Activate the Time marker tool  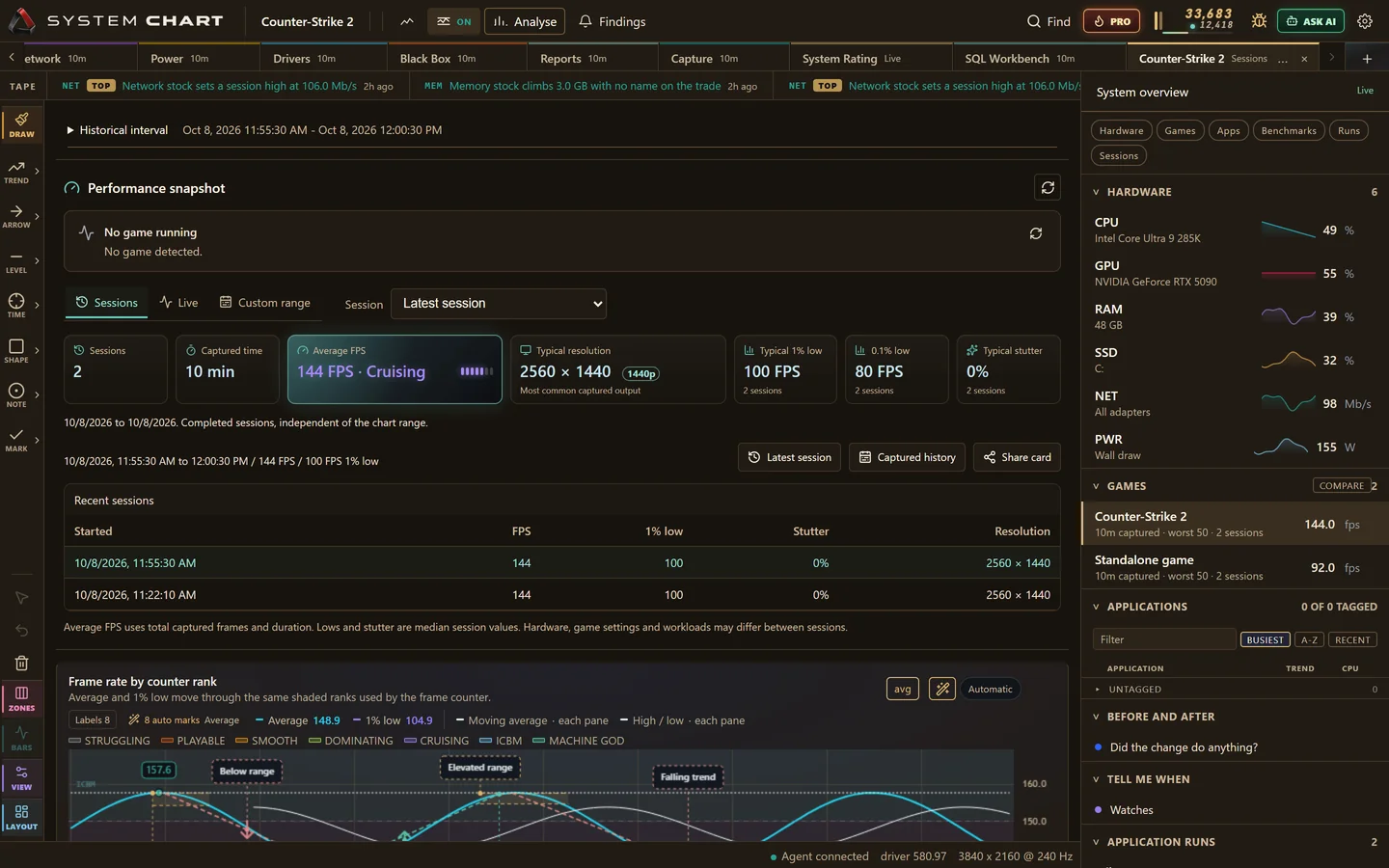tap(16, 306)
